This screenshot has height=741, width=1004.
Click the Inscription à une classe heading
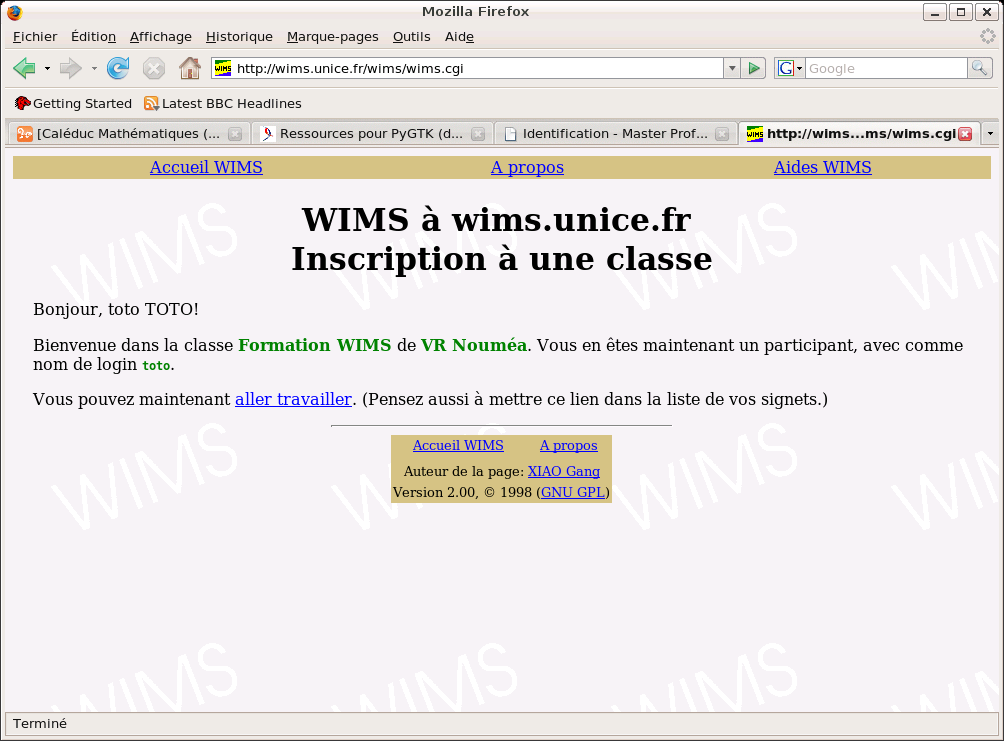pyautogui.click(x=502, y=259)
